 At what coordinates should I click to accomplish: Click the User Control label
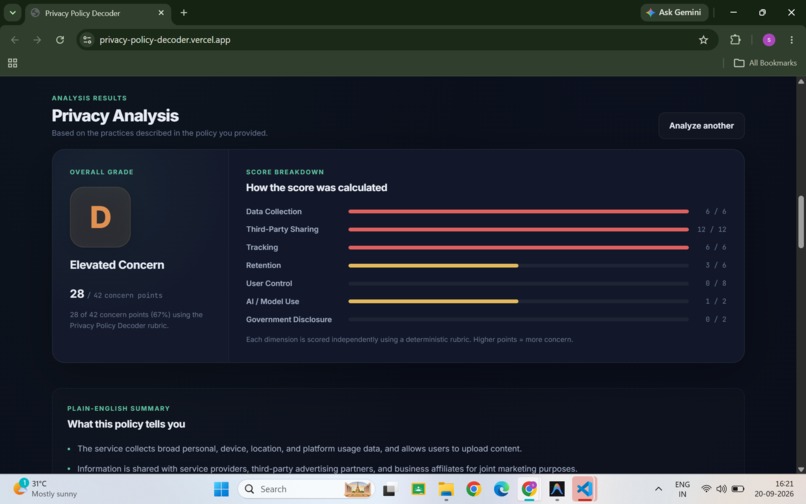point(269,283)
